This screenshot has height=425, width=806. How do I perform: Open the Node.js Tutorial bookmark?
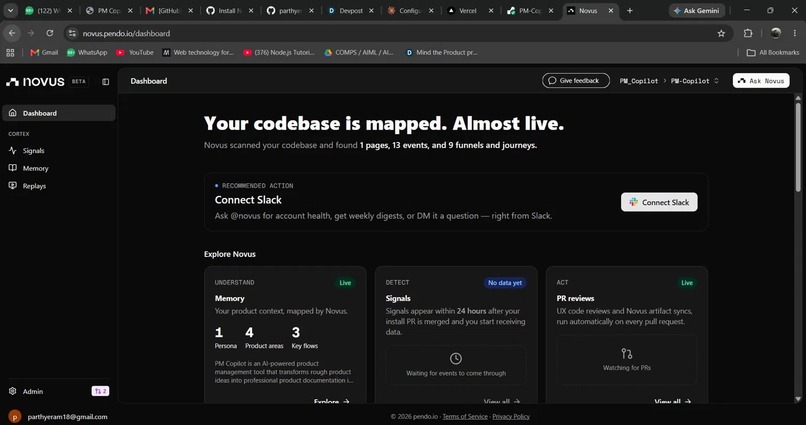[279, 52]
